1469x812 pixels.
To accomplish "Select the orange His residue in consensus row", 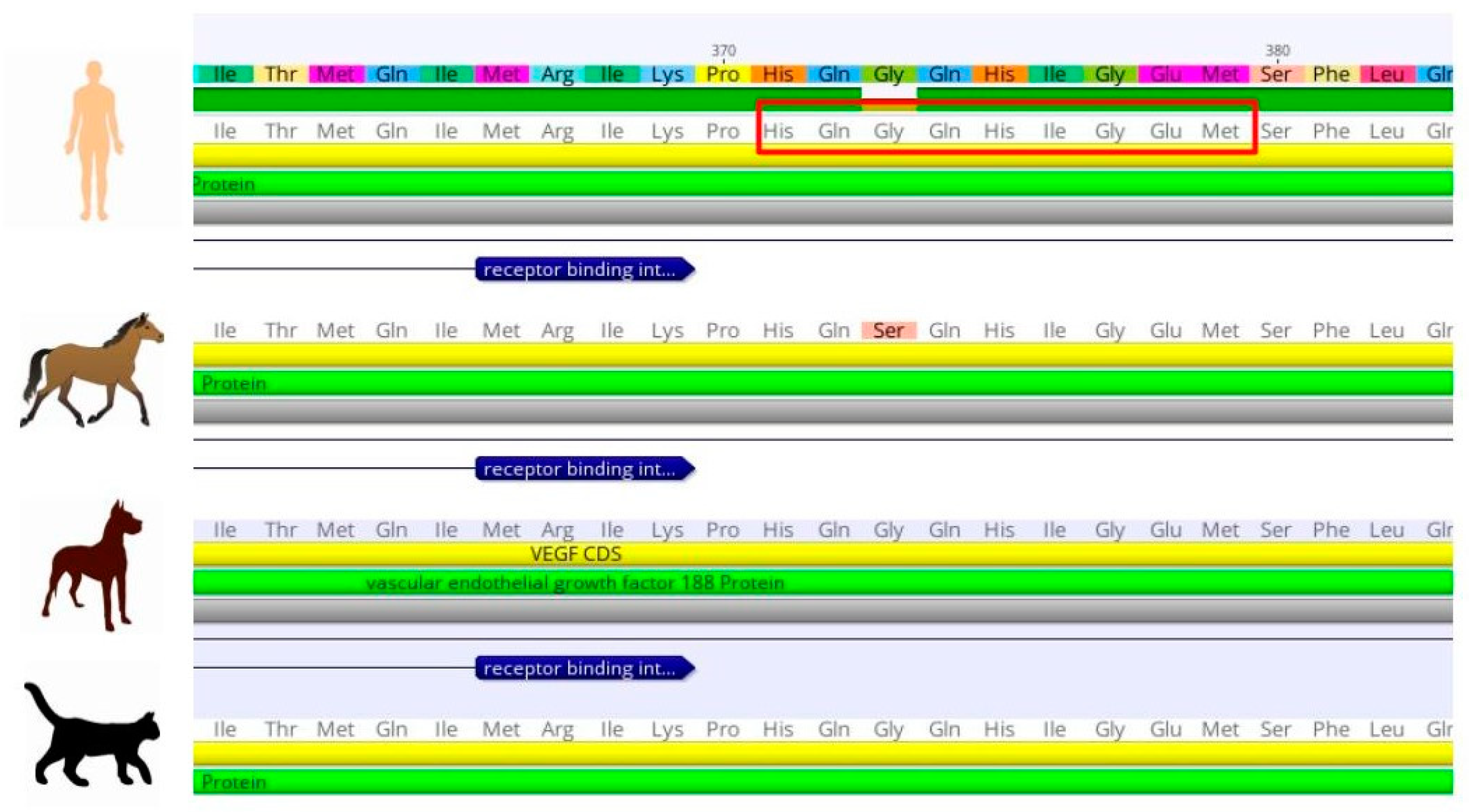I will (x=778, y=75).
